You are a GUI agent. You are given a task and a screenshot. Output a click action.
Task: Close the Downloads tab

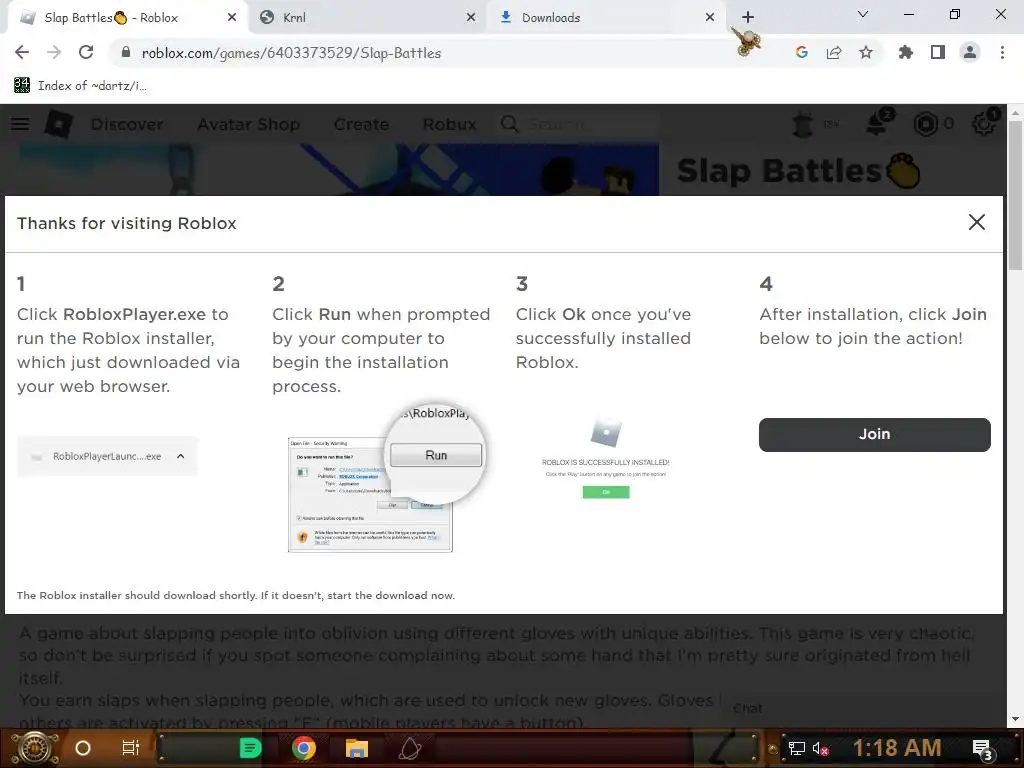click(x=710, y=18)
